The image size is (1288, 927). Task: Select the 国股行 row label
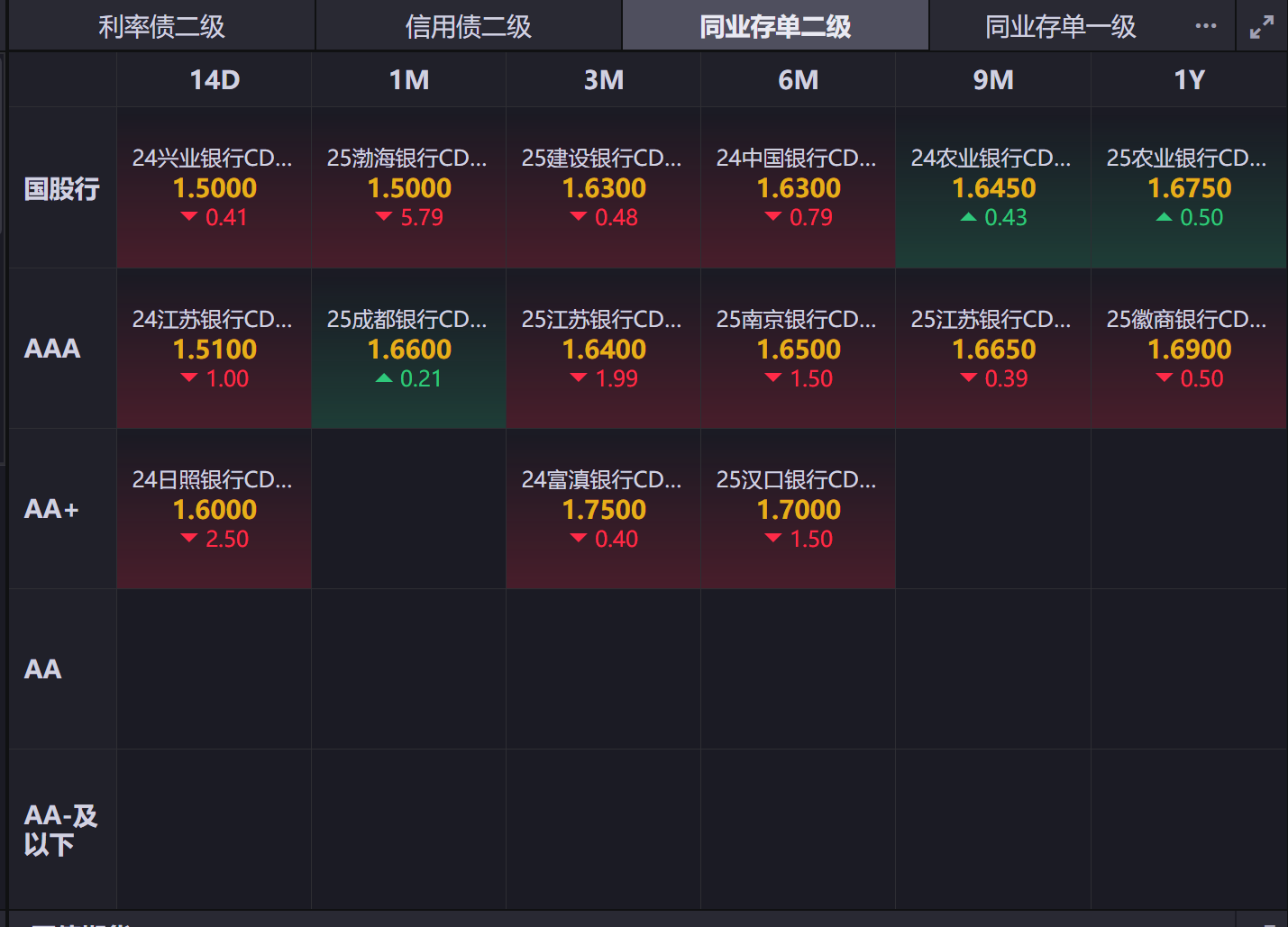pyautogui.click(x=61, y=188)
